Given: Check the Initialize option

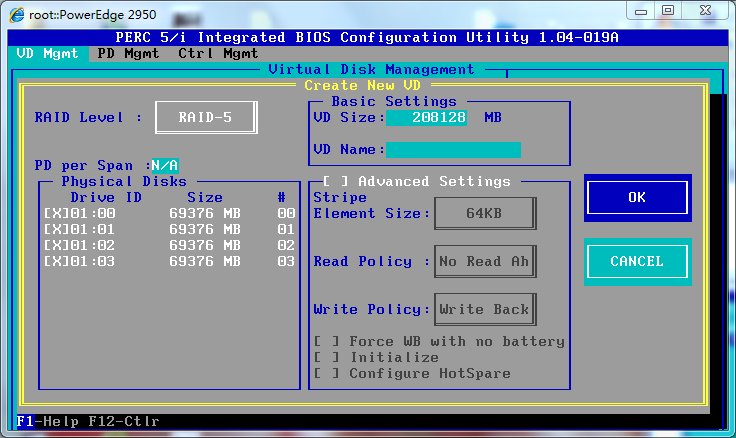Looking at the screenshot, I should pyautogui.click(x=327, y=357).
